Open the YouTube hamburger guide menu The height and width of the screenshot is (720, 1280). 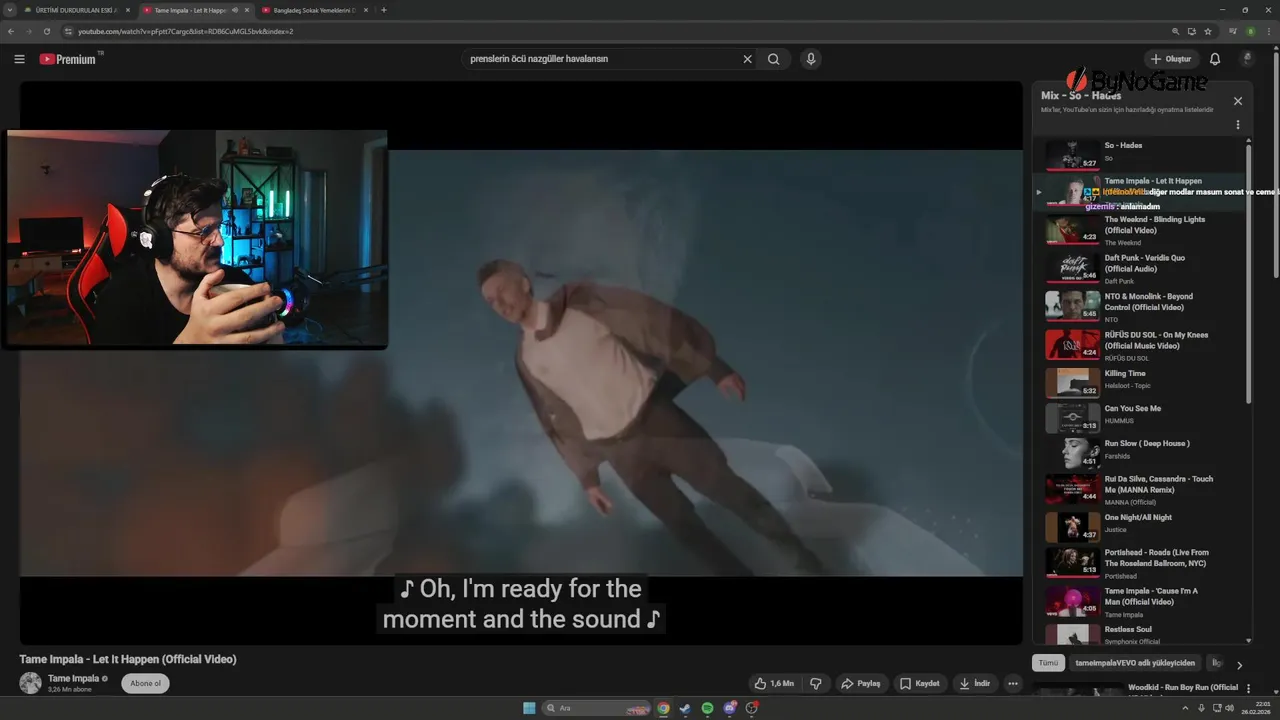[19, 59]
